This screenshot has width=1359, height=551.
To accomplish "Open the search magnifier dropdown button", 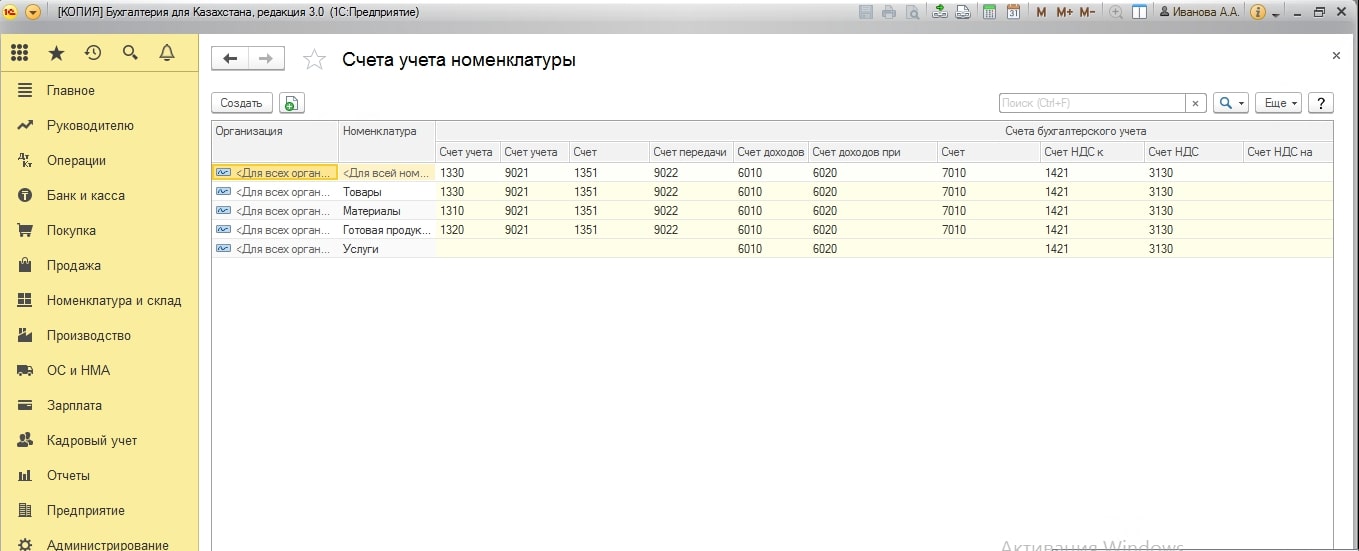I will [1230, 103].
